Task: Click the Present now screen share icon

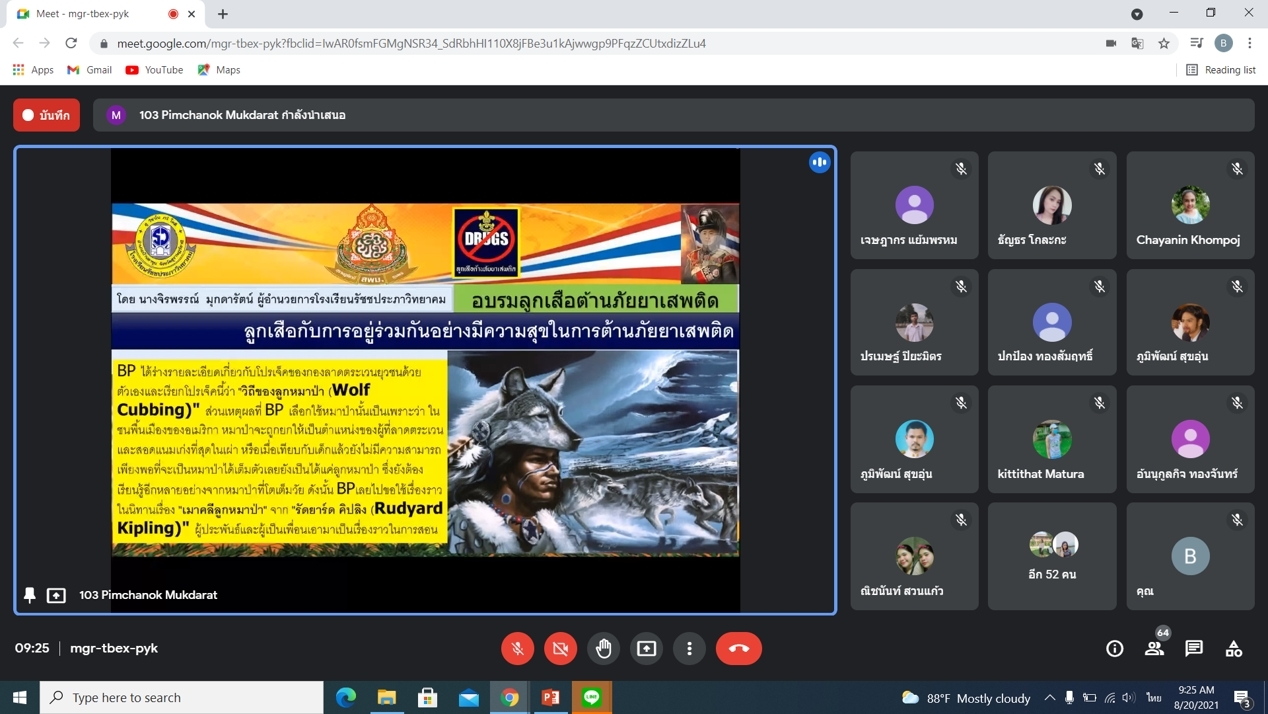Action: click(646, 648)
